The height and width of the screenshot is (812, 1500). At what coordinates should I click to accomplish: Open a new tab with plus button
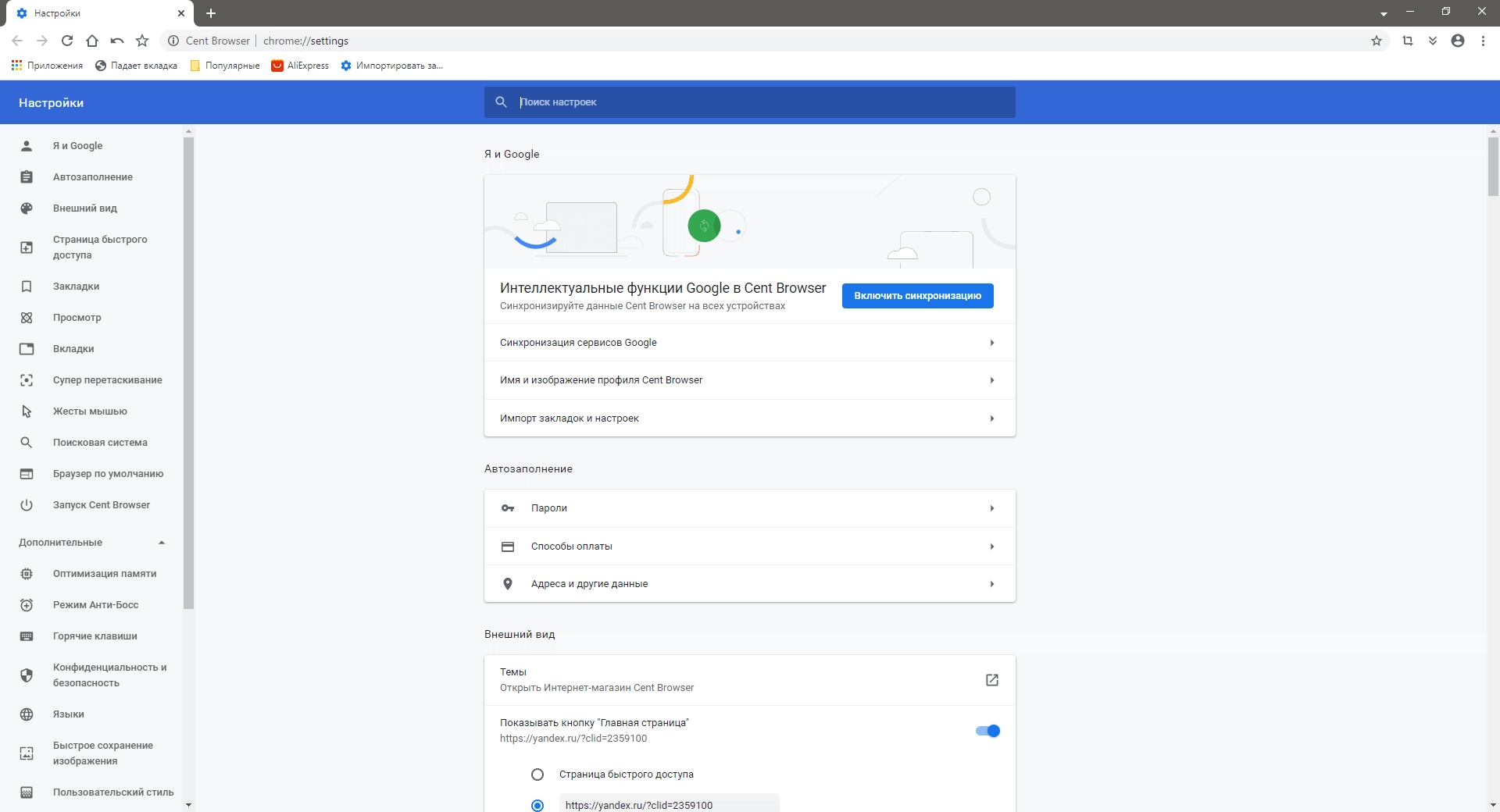(x=211, y=13)
